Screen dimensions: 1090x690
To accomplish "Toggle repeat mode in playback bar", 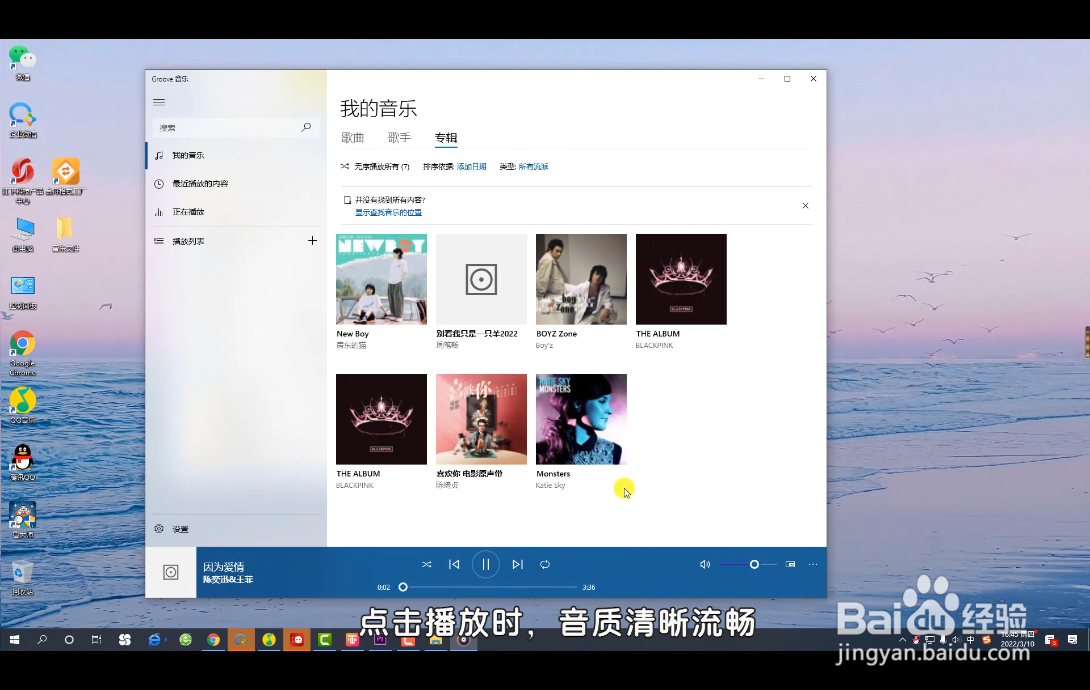I will [545, 564].
